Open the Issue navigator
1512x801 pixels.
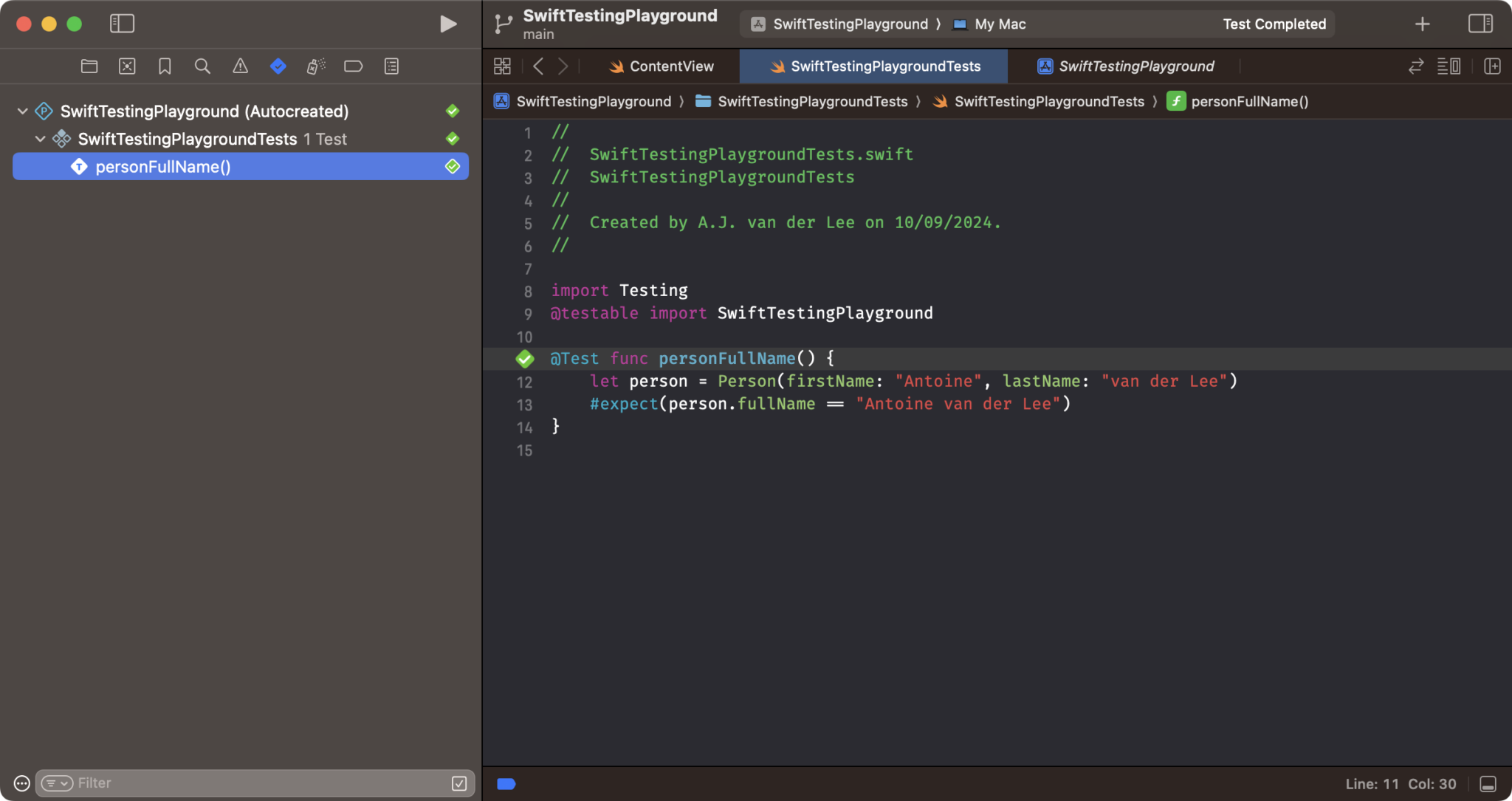(241, 66)
